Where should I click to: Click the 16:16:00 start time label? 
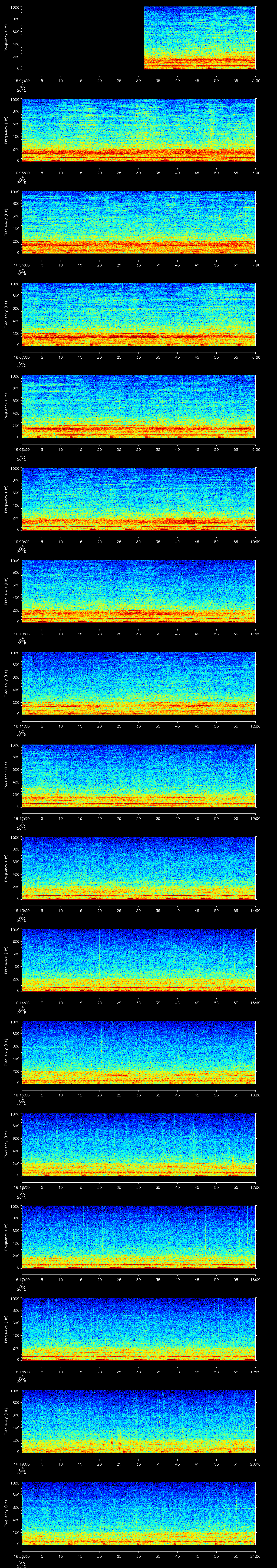coord(21,1187)
